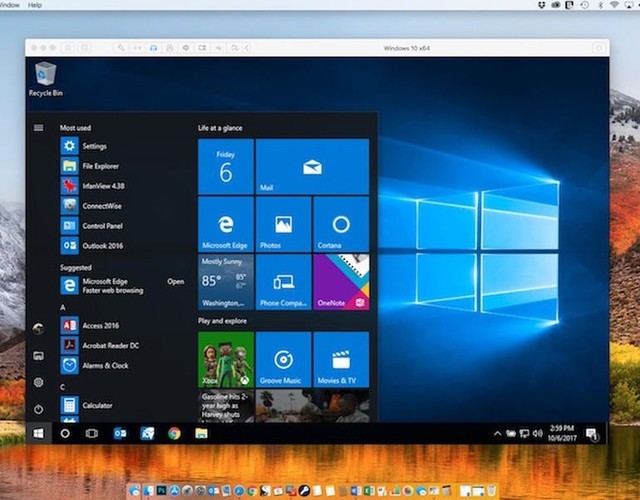Screen dimensions: 640x500
Task: Click the network tray icon
Action: (x=524, y=433)
